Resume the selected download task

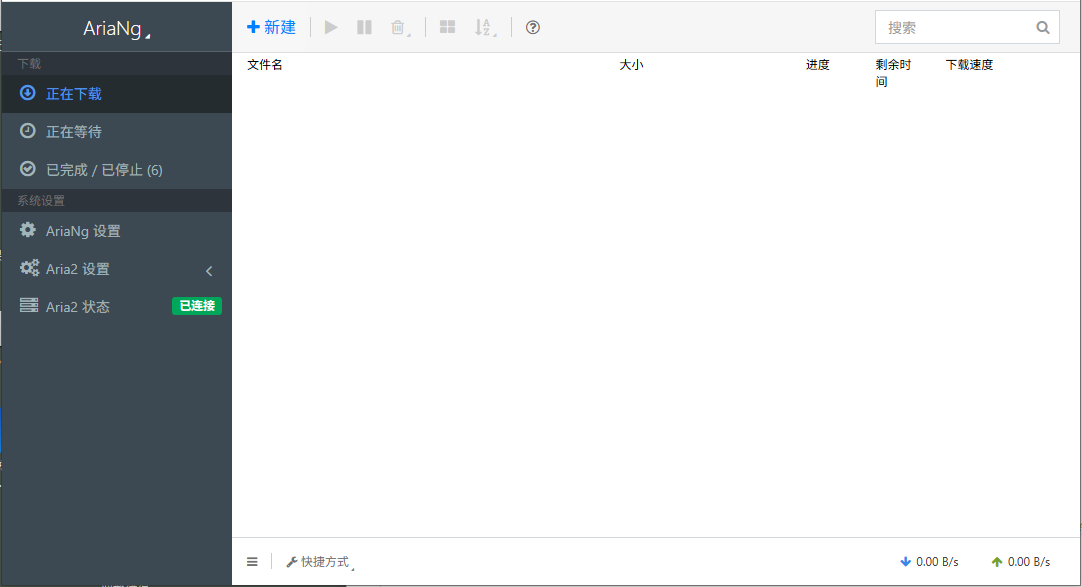(x=331, y=27)
